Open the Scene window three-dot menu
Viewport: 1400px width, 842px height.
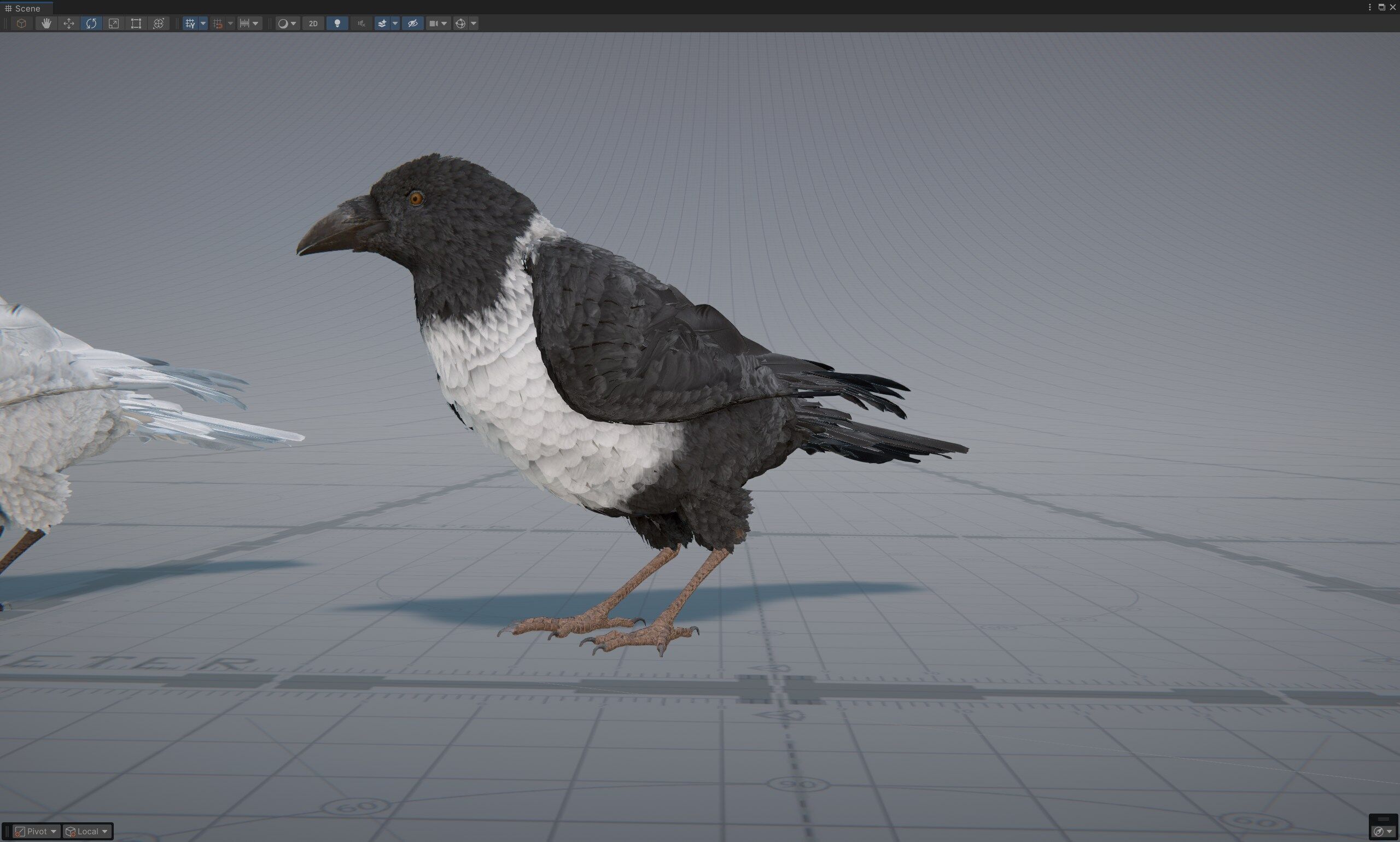pyautogui.click(x=1370, y=7)
